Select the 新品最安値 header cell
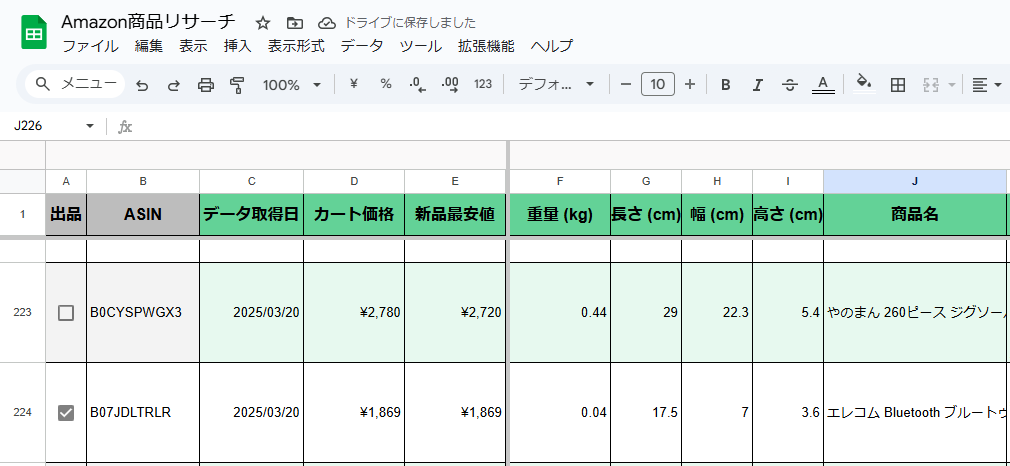This screenshot has width=1010, height=466. tap(455, 215)
